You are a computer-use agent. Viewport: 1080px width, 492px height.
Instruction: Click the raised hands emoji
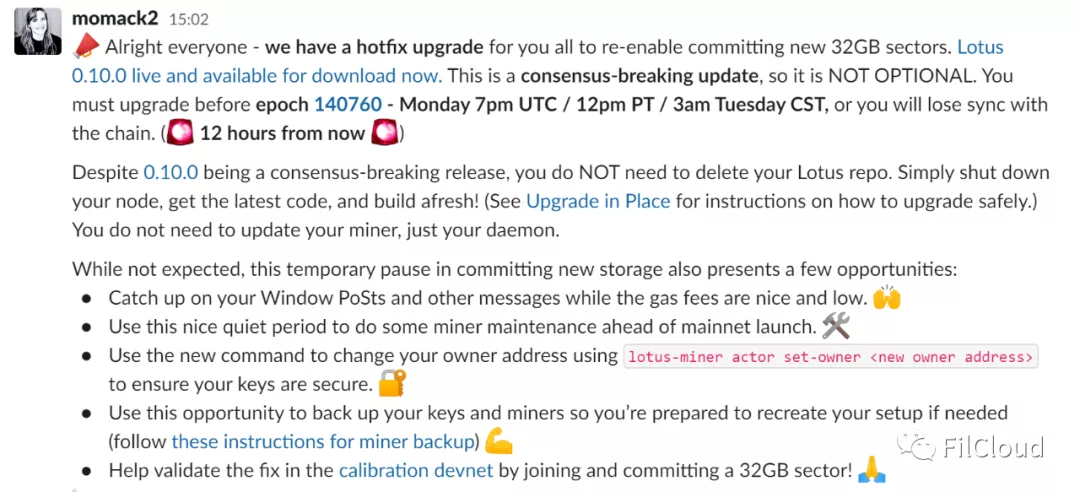click(x=887, y=298)
